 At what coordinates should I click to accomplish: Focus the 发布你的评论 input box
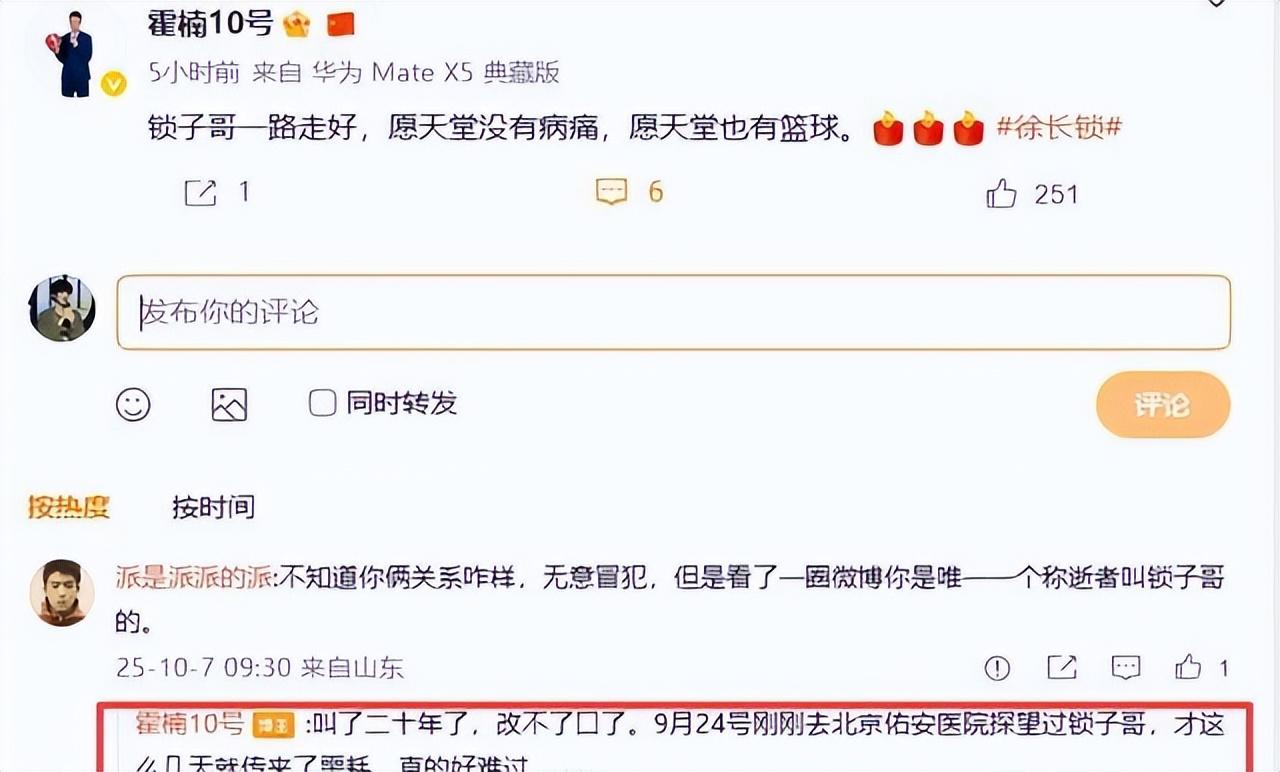tap(673, 312)
